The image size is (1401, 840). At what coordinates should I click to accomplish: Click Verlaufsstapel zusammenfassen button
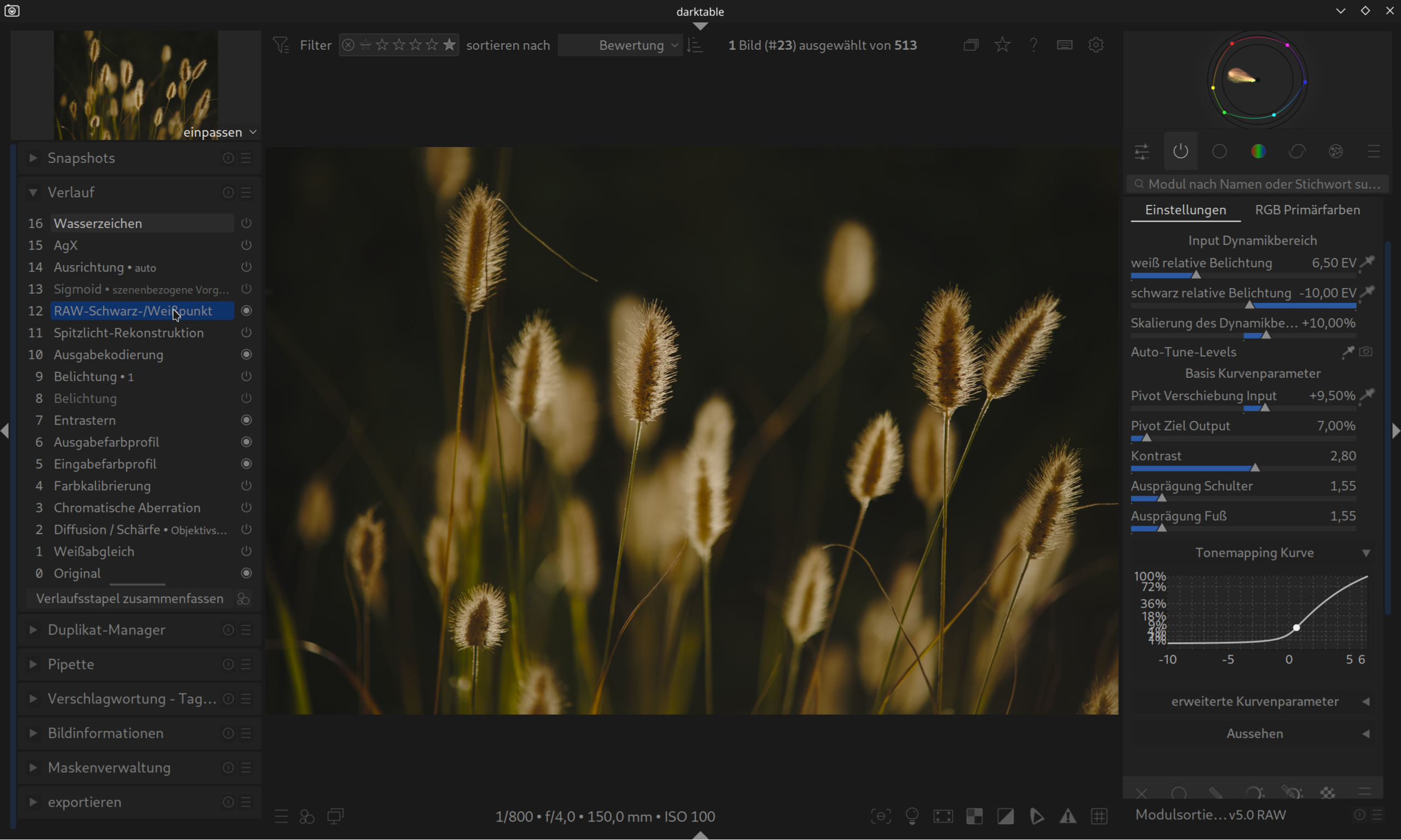(x=130, y=599)
